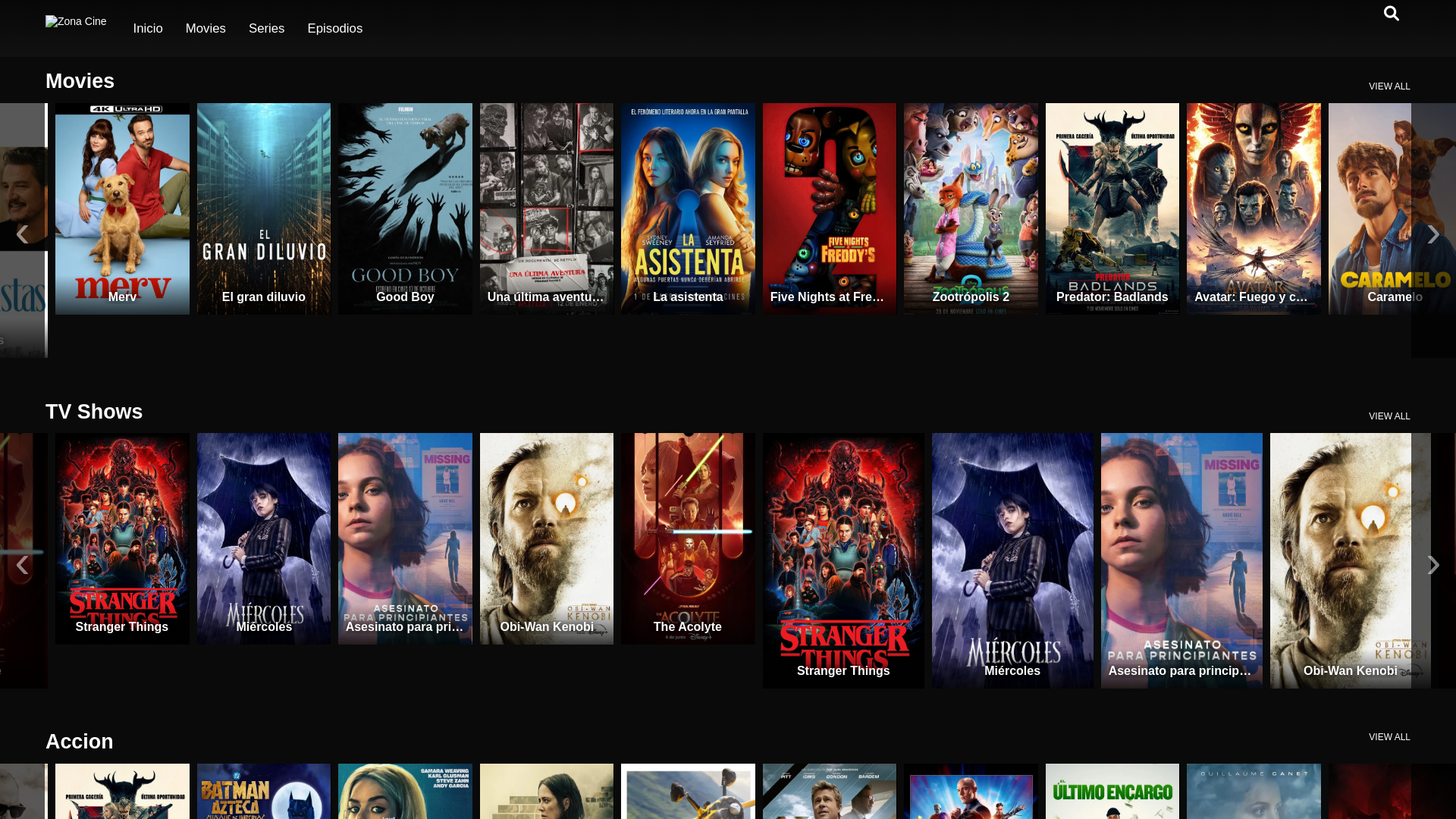Go to the Movies nav link

click(x=206, y=29)
